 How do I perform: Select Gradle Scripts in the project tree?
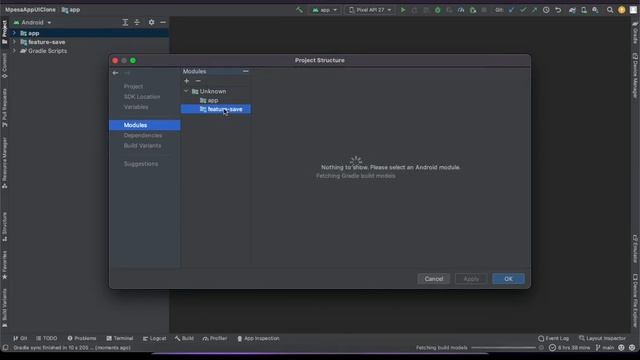pyautogui.click(x=47, y=51)
